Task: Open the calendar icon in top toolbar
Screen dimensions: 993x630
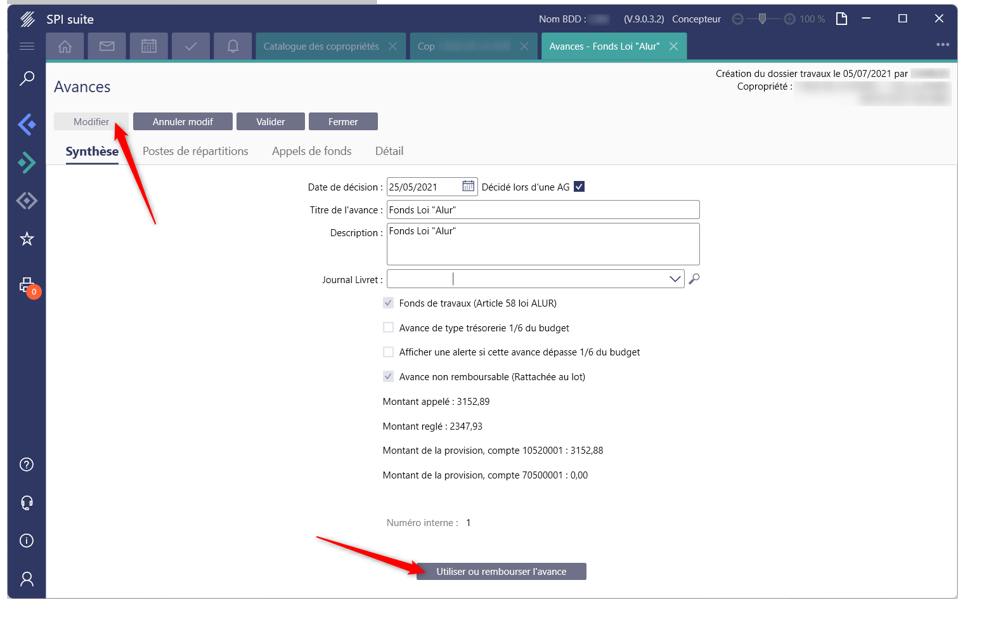Action: [x=148, y=46]
